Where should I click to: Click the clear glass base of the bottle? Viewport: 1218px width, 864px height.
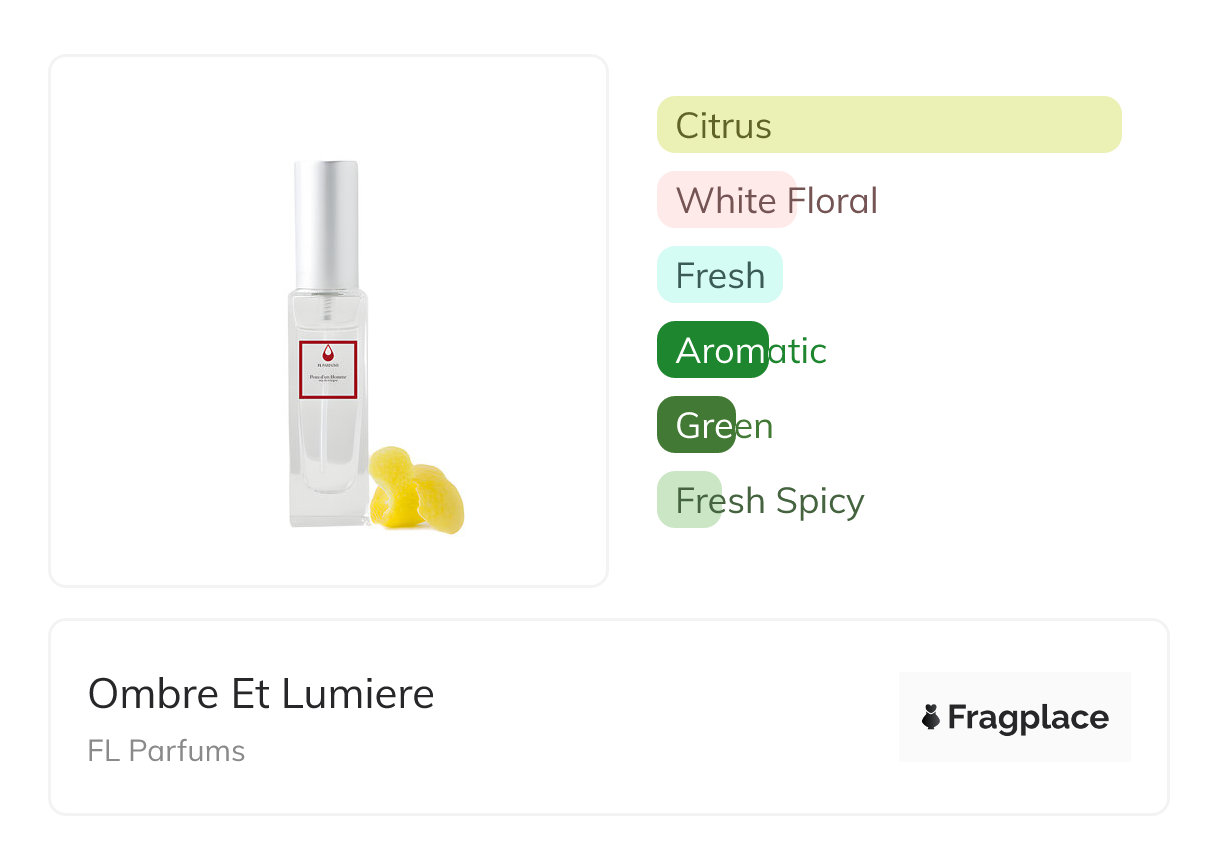click(x=328, y=510)
